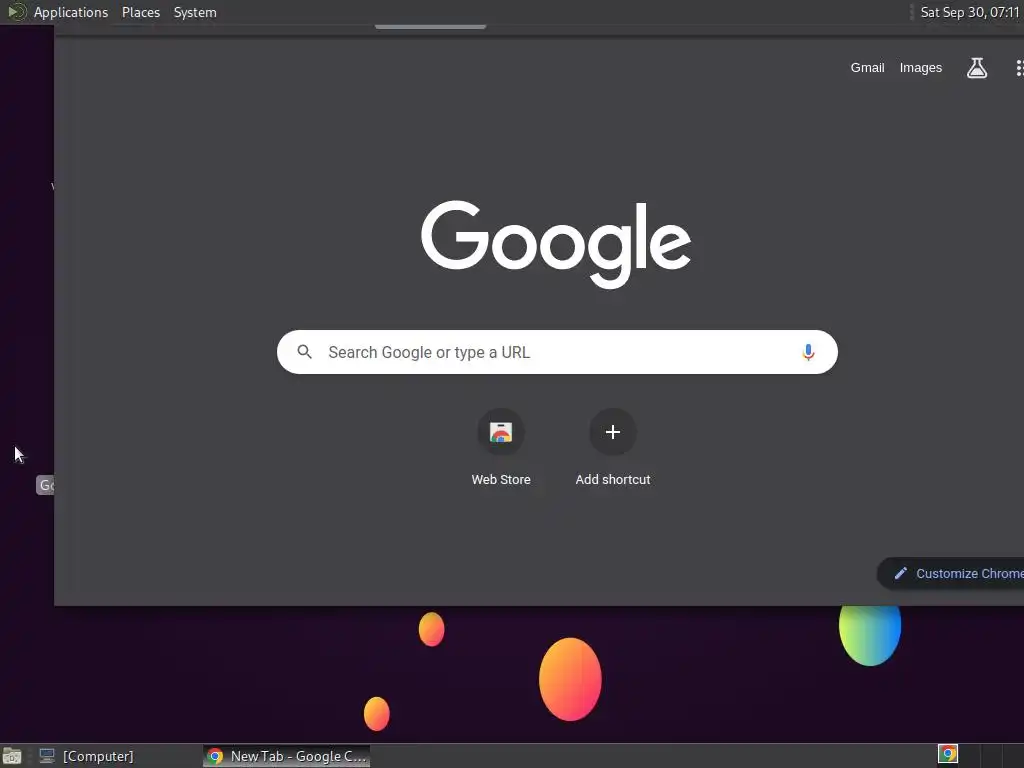Click the show desktop icon in bottom panel
This screenshot has height=768, width=1024.
(x=12, y=756)
